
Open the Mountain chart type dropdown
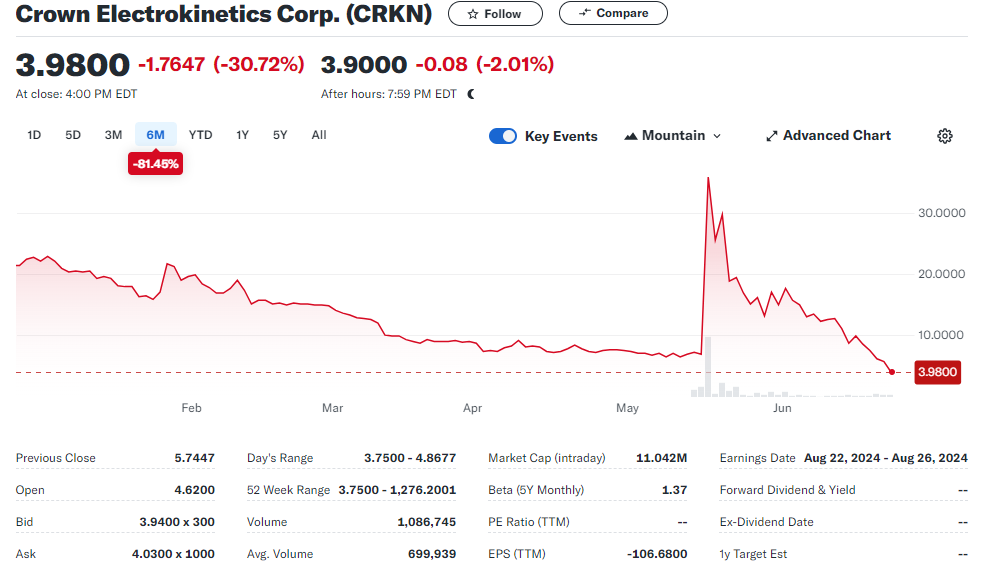(x=673, y=136)
